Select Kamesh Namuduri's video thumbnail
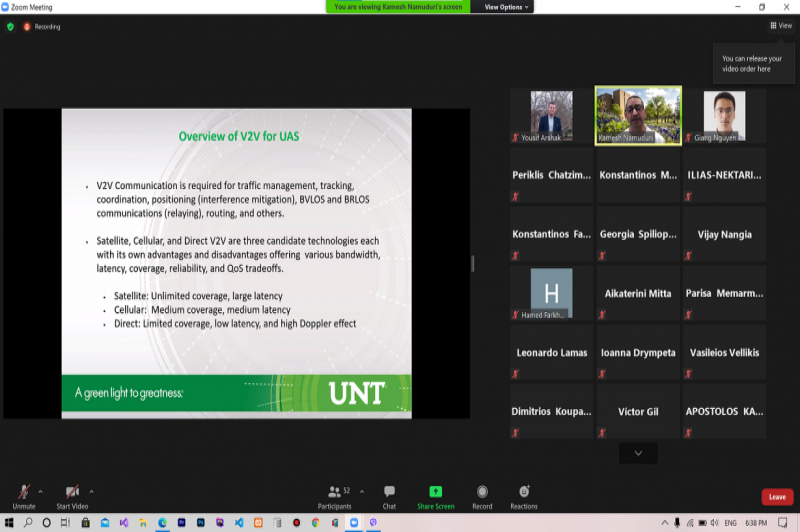Image resolution: width=800 pixels, height=532 pixels. (638, 115)
